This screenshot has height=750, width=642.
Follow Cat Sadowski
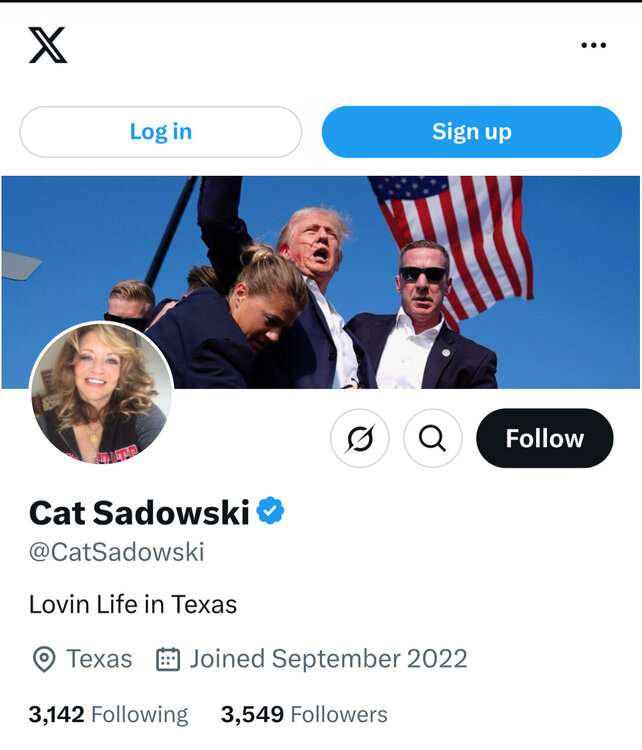pyautogui.click(x=544, y=438)
